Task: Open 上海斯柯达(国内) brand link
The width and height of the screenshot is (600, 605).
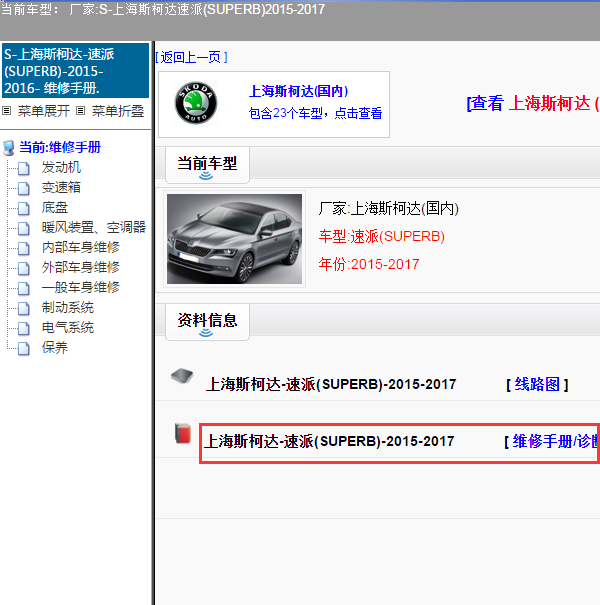Action: point(299,91)
